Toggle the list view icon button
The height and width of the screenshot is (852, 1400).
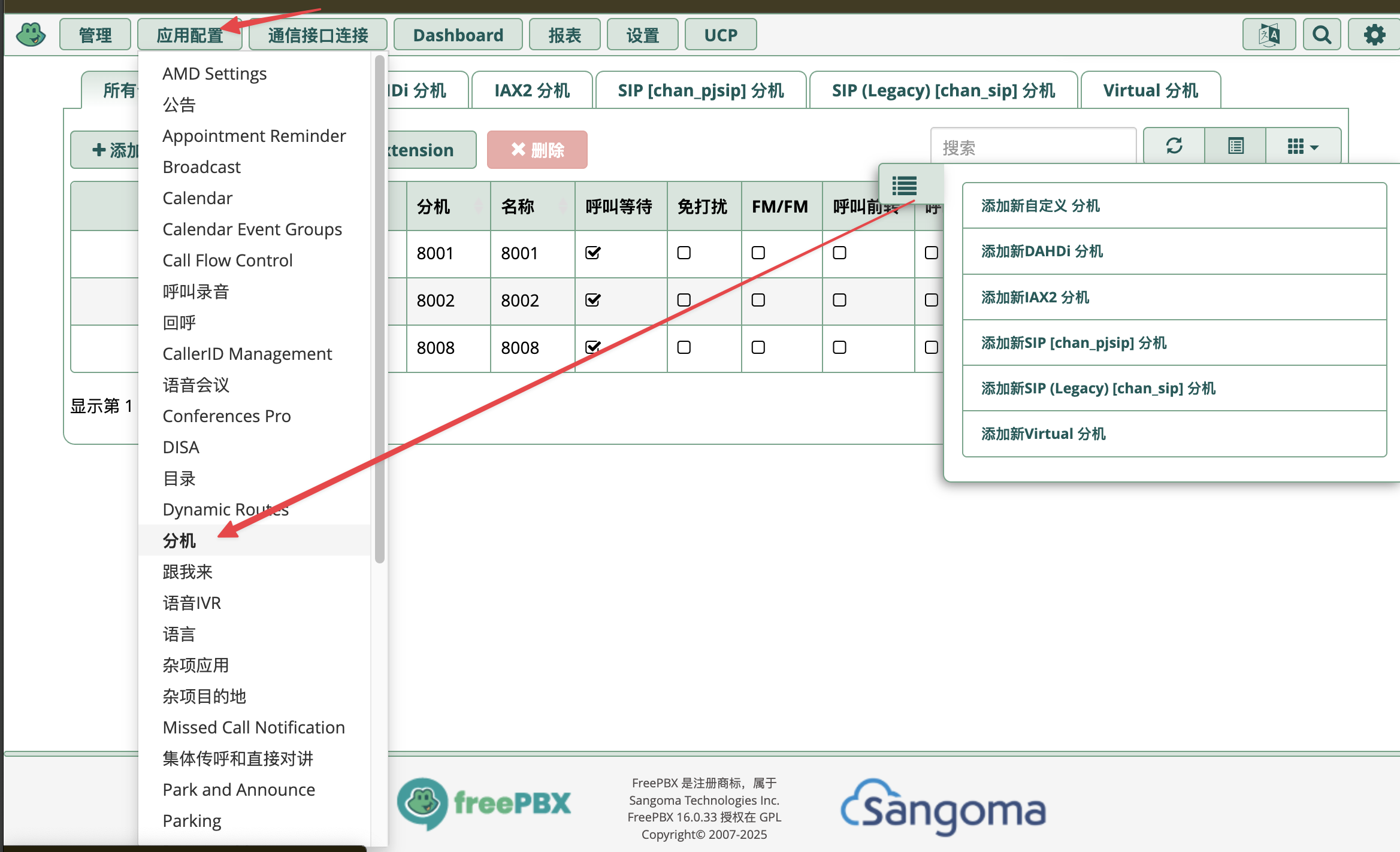point(1235,146)
